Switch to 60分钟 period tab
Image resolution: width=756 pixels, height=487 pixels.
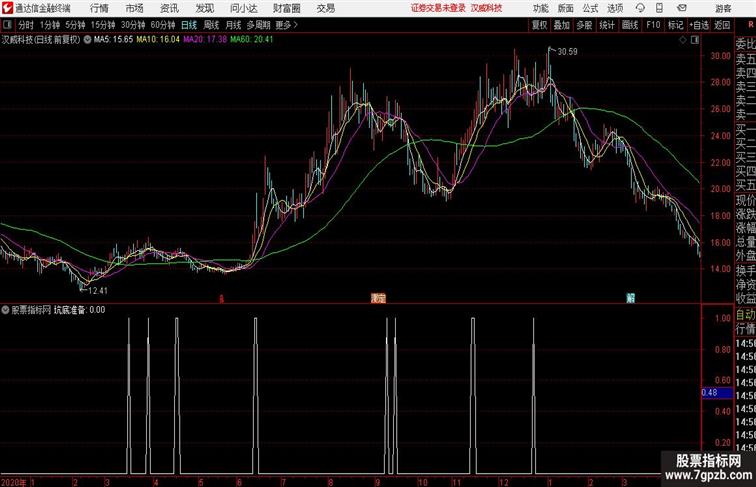[x=163, y=25]
